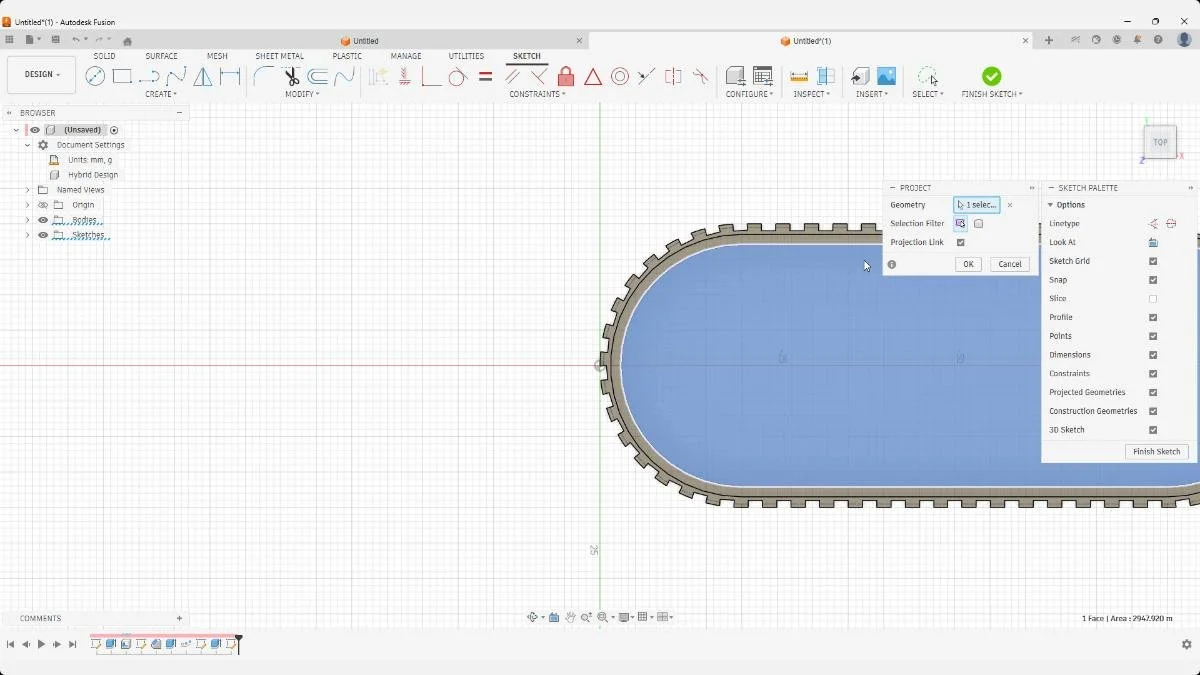This screenshot has width=1200, height=675.
Task: Click the Geometry 1 selected field
Action: (977, 205)
